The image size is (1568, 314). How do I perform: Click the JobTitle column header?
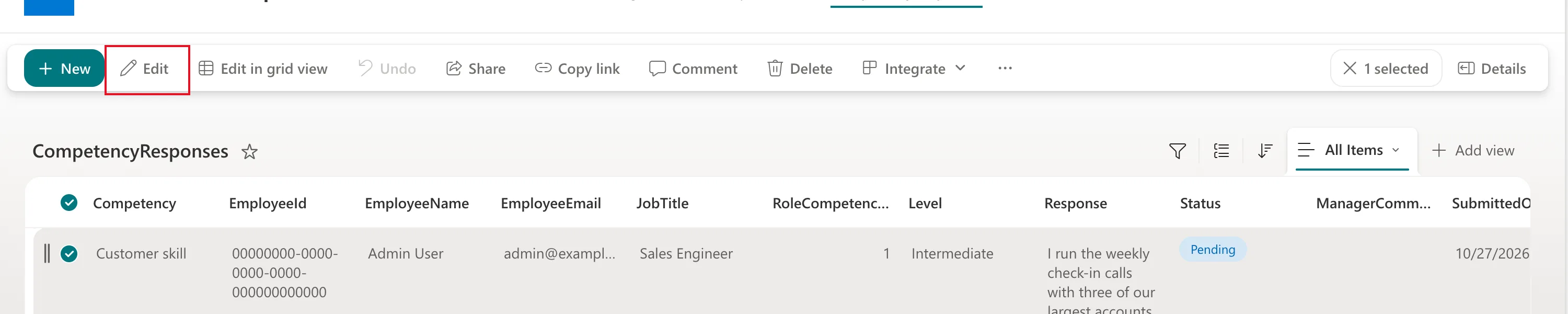click(662, 203)
